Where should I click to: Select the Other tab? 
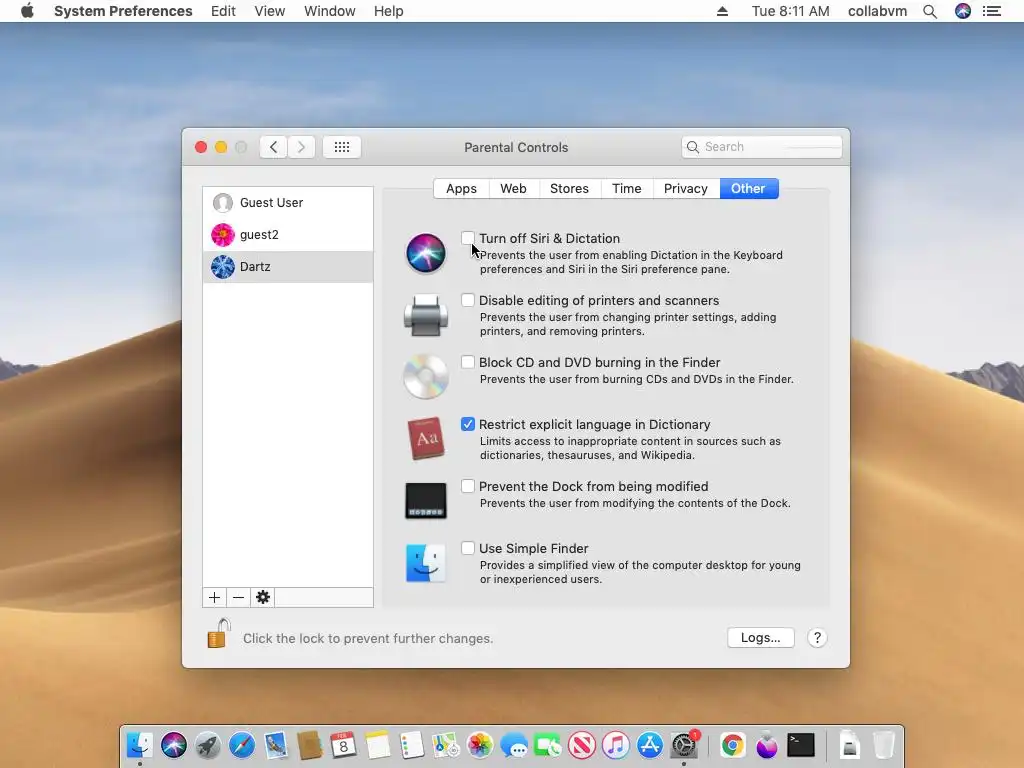(748, 189)
